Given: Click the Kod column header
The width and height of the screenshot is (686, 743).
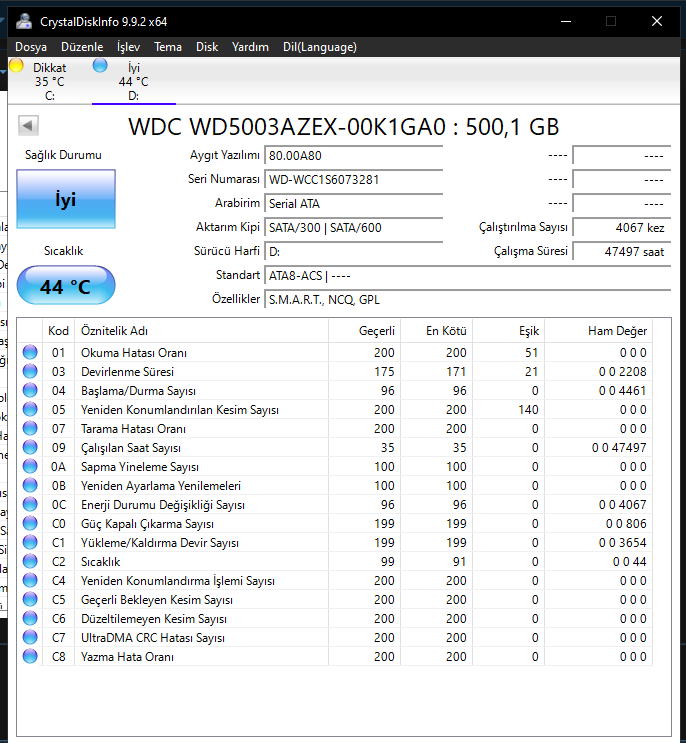Looking at the screenshot, I should pyautogui.click(x=58, y=331).
